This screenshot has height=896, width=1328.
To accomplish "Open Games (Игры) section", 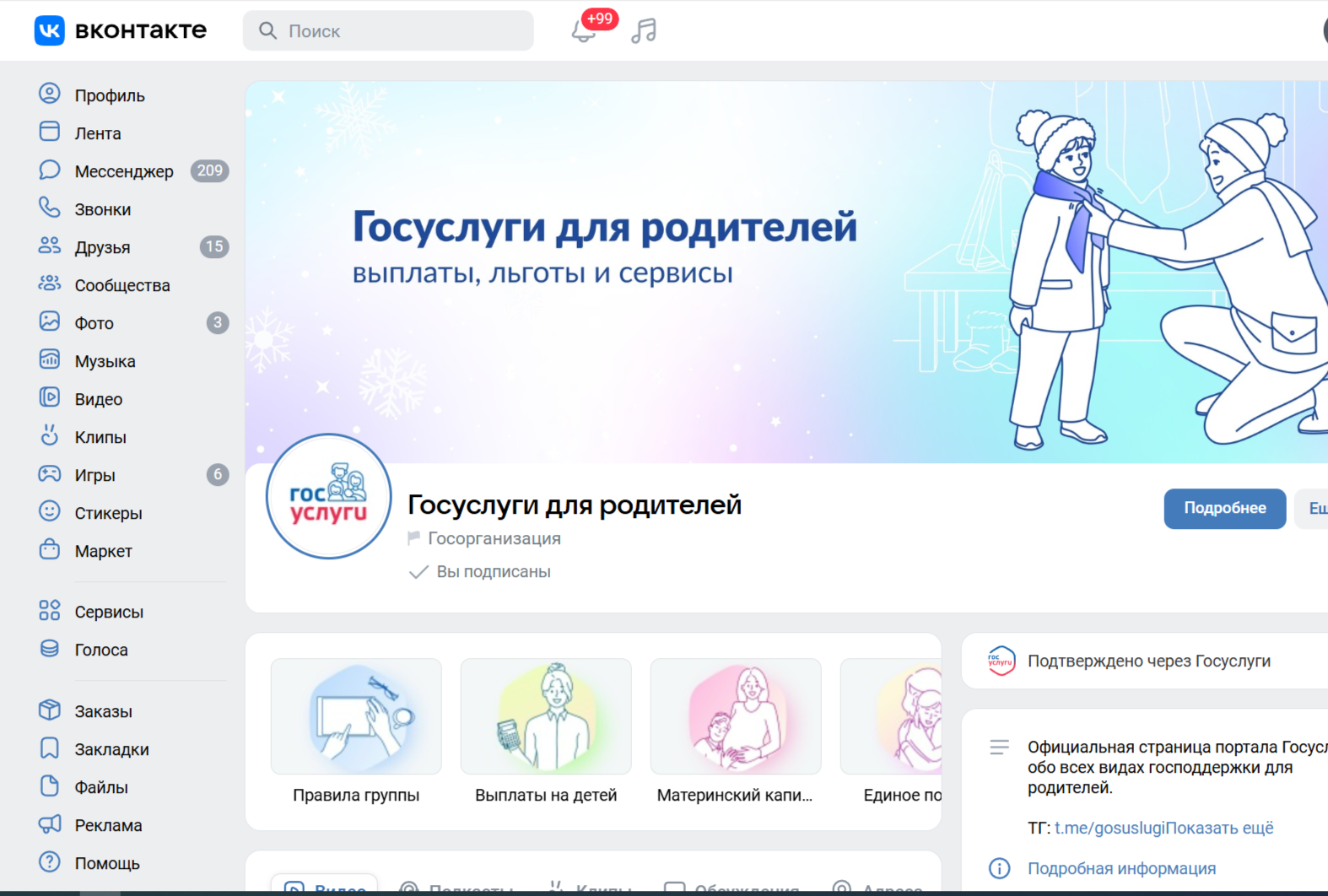I will click(x=94, y=475).
